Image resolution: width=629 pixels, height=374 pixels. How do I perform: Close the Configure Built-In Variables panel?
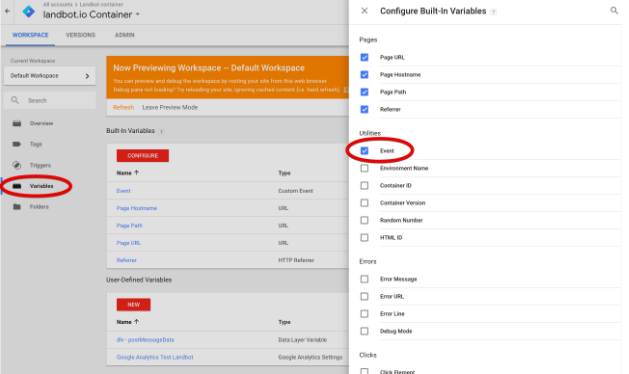pos(364,11)
